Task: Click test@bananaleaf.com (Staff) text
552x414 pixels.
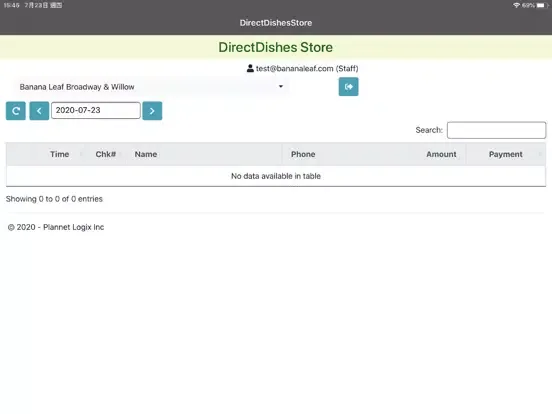Action: coord(307,68)
